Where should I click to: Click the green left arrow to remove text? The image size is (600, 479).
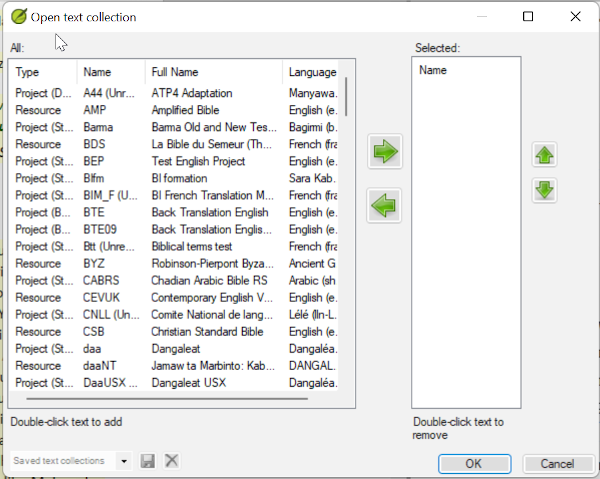coord(385,207)
